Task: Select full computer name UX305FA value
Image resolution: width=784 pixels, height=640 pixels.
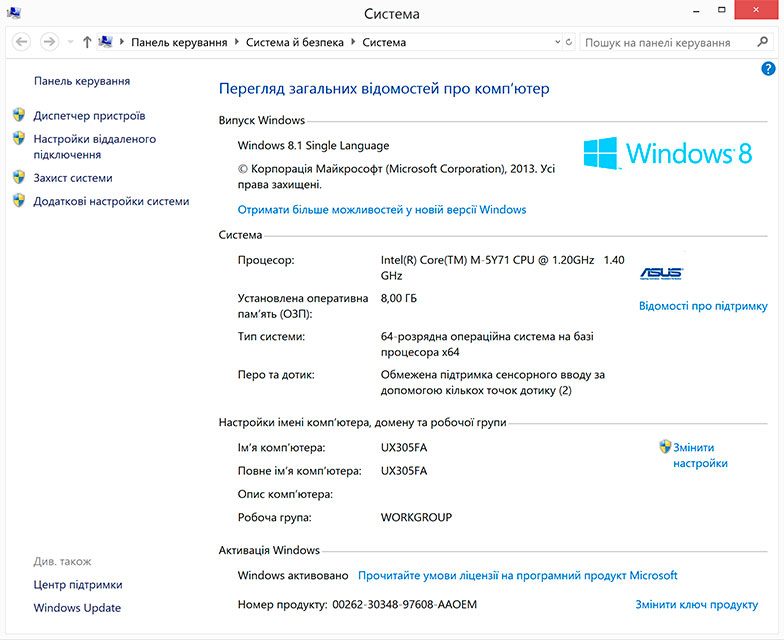Action: [404, 471]
